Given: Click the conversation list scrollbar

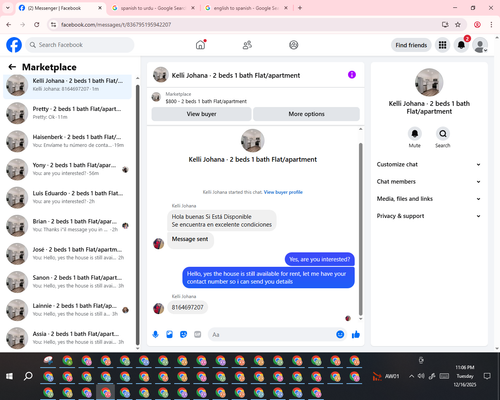Looking at the screenshot, I should point(138,215).
